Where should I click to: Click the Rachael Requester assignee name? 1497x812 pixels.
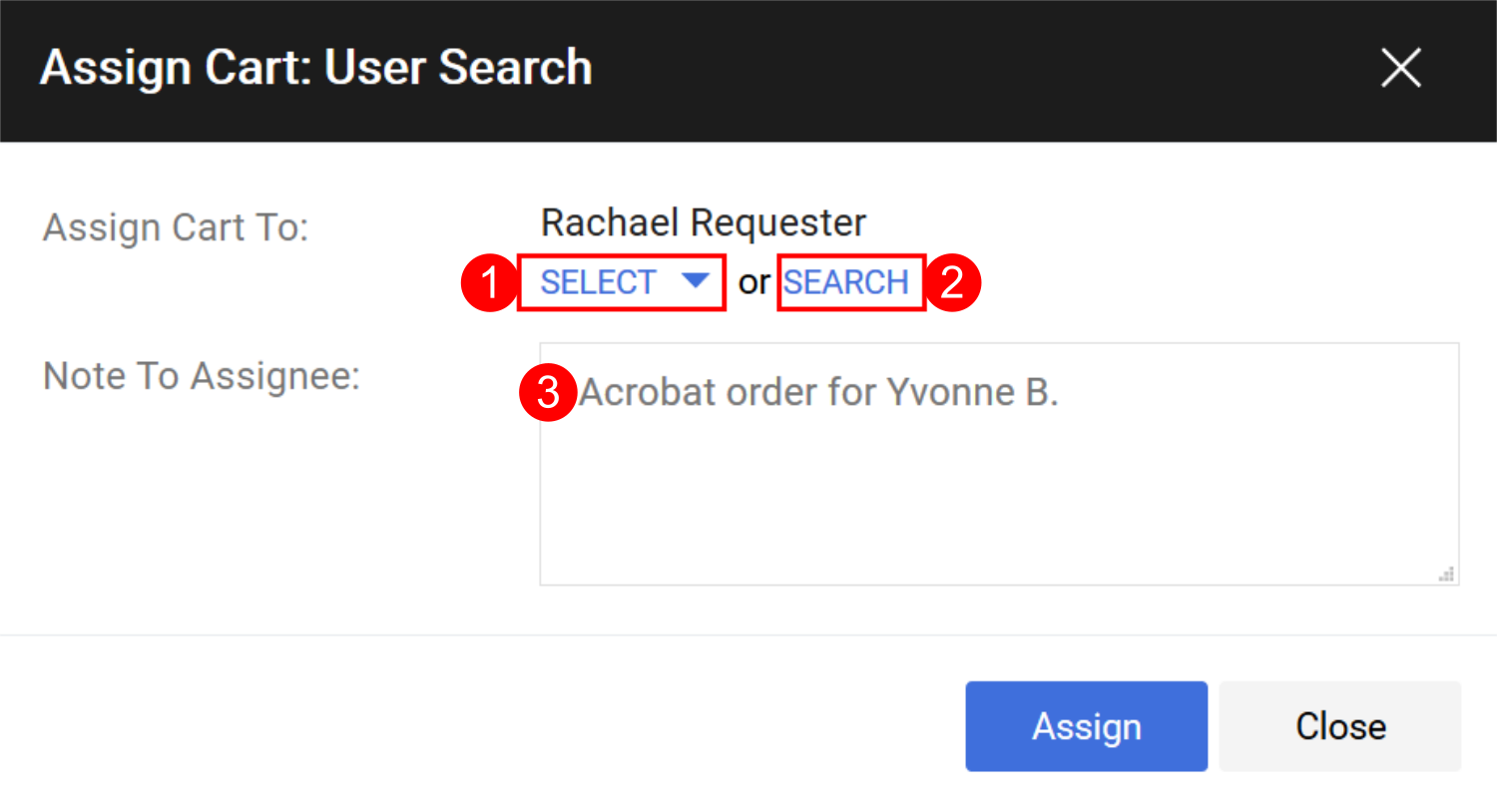click(x=704, y=222)
